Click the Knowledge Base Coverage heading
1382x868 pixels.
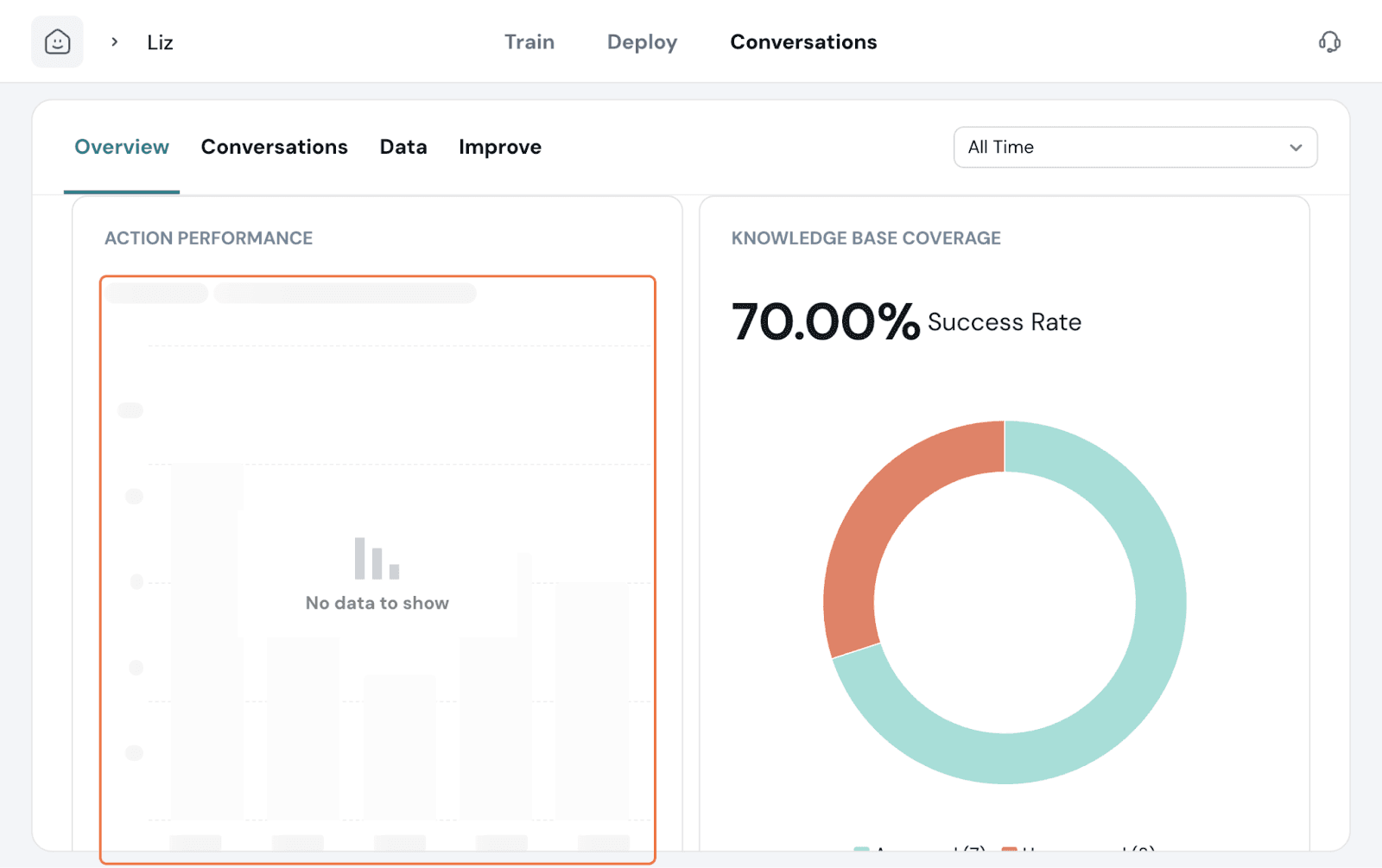(865, 238)
